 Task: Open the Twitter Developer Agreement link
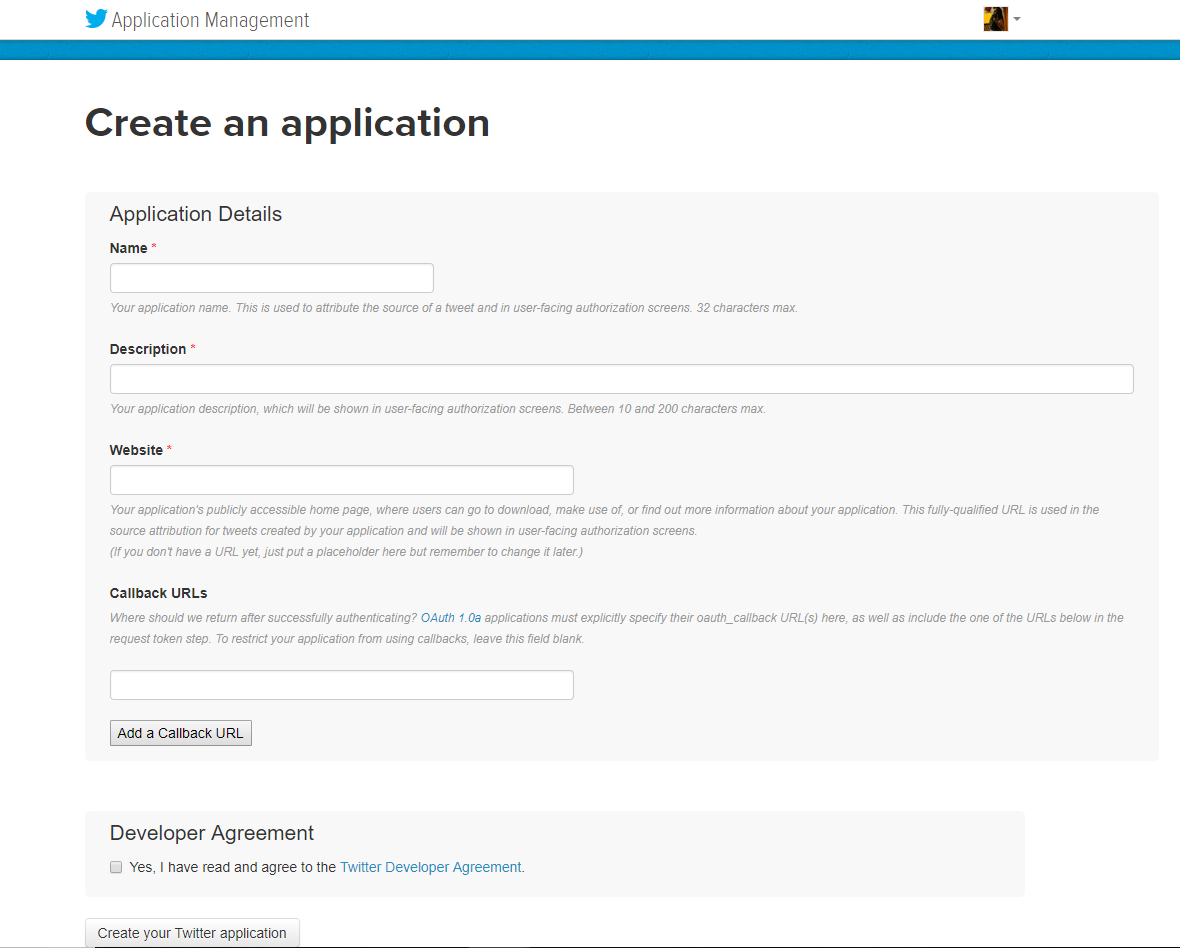(430, 867)
